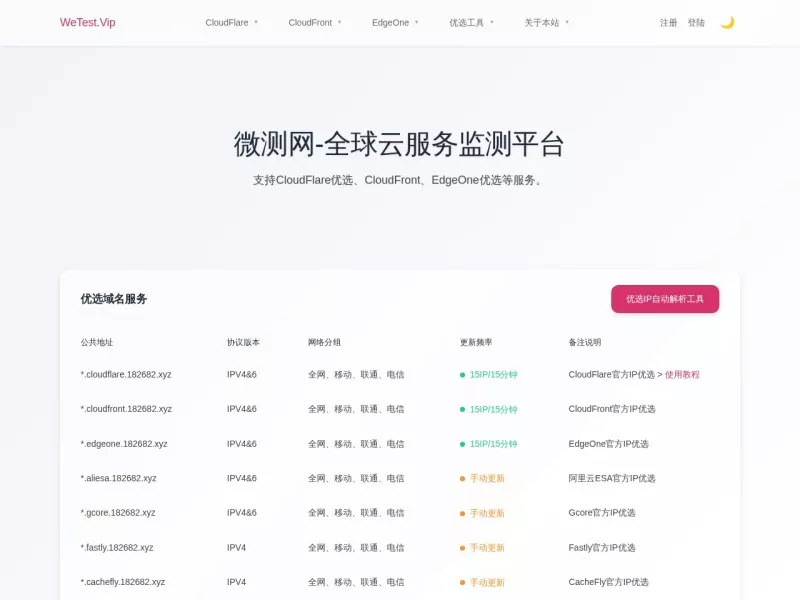Image resolution: width=800 pixels, height=600 pixels.
Task: Select *.cloudfront.182682.xyz address
Action: tap(126, 409)
